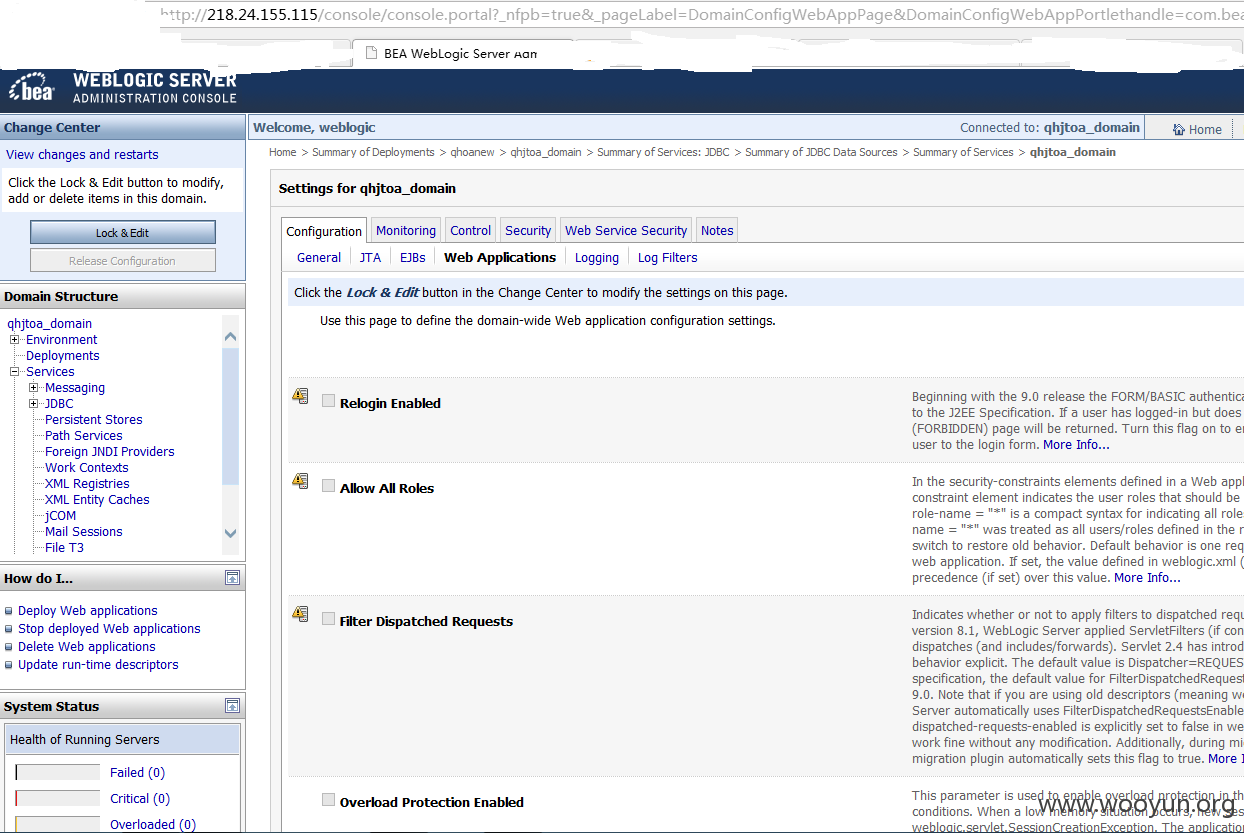Toggle Allow All Roles checkbox
The height and width of the screenshot is (833, 1244).
point(328,486)
